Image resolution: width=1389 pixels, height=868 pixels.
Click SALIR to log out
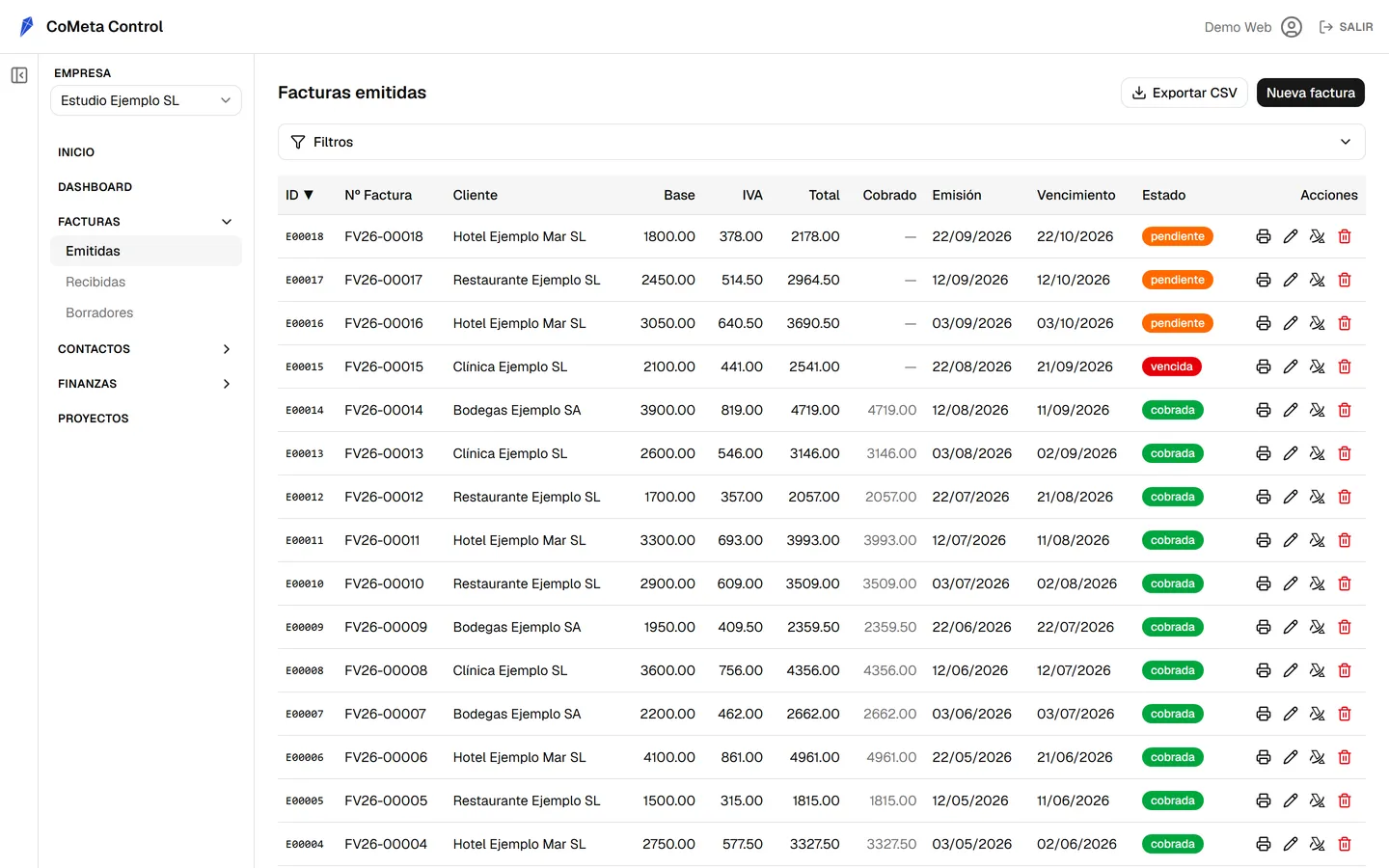1346,27
